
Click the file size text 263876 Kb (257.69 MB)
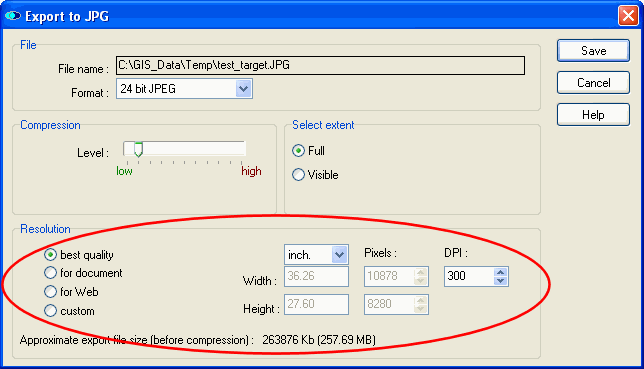(319, 340)
